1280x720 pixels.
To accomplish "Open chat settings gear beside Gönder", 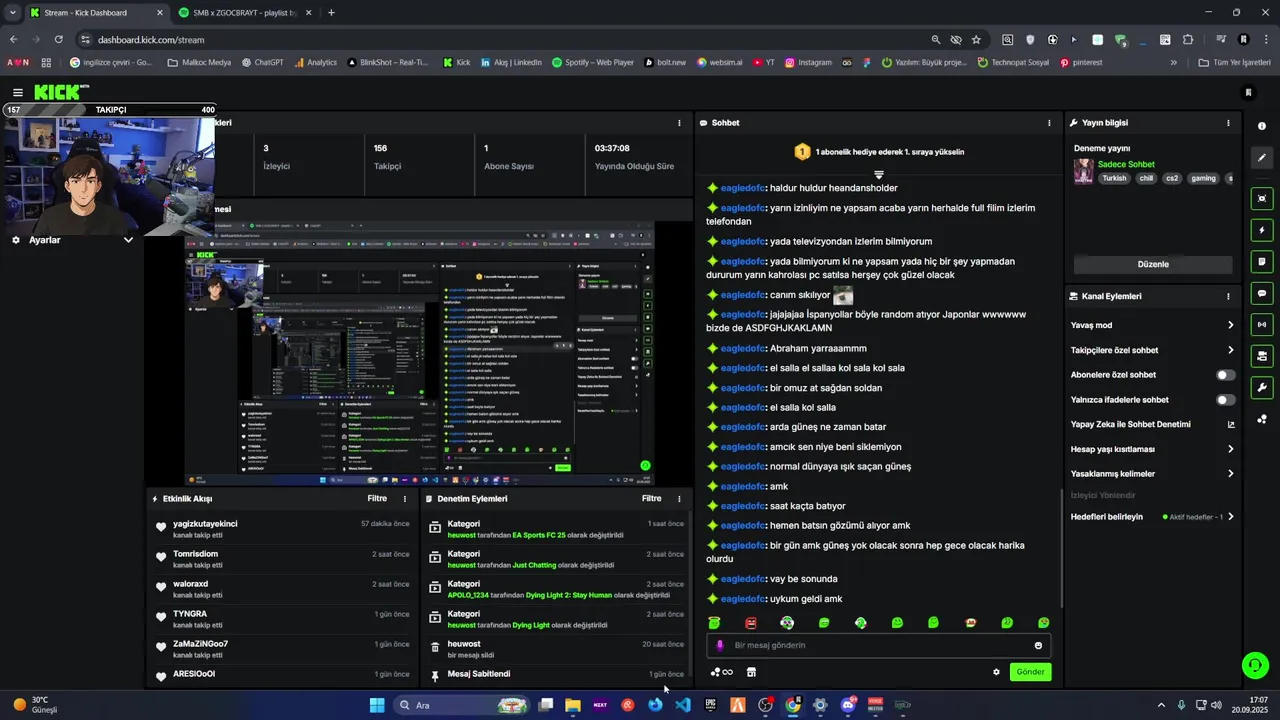I will [996, 672].
